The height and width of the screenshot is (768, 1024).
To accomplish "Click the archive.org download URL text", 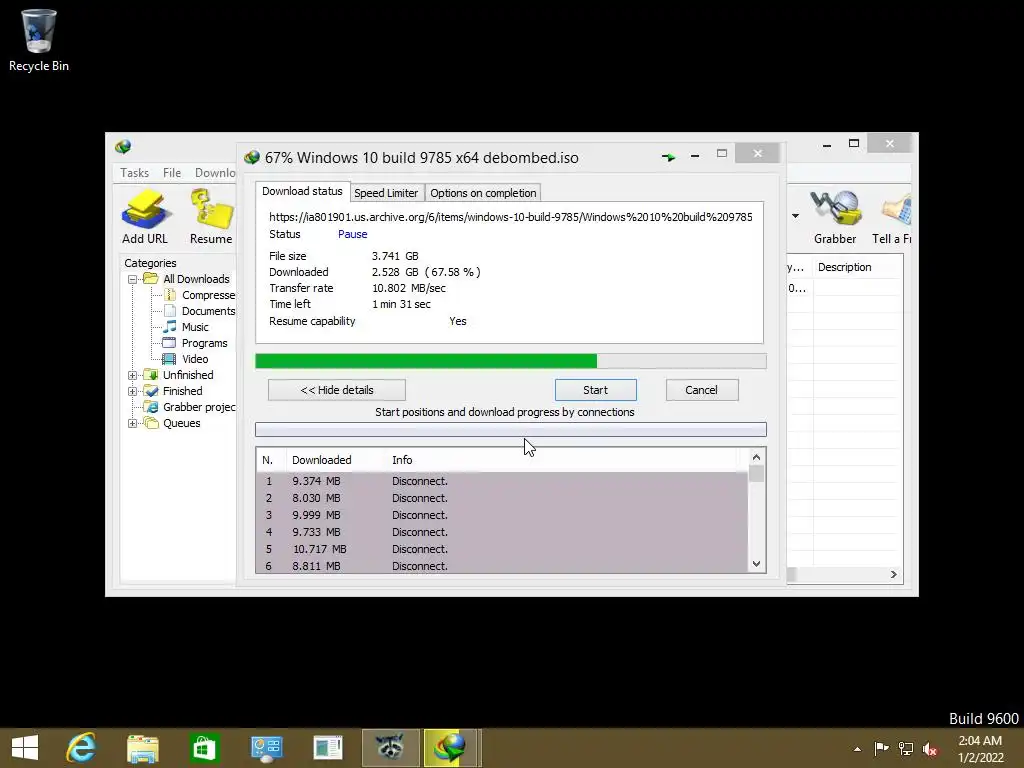I will (511, 217).
